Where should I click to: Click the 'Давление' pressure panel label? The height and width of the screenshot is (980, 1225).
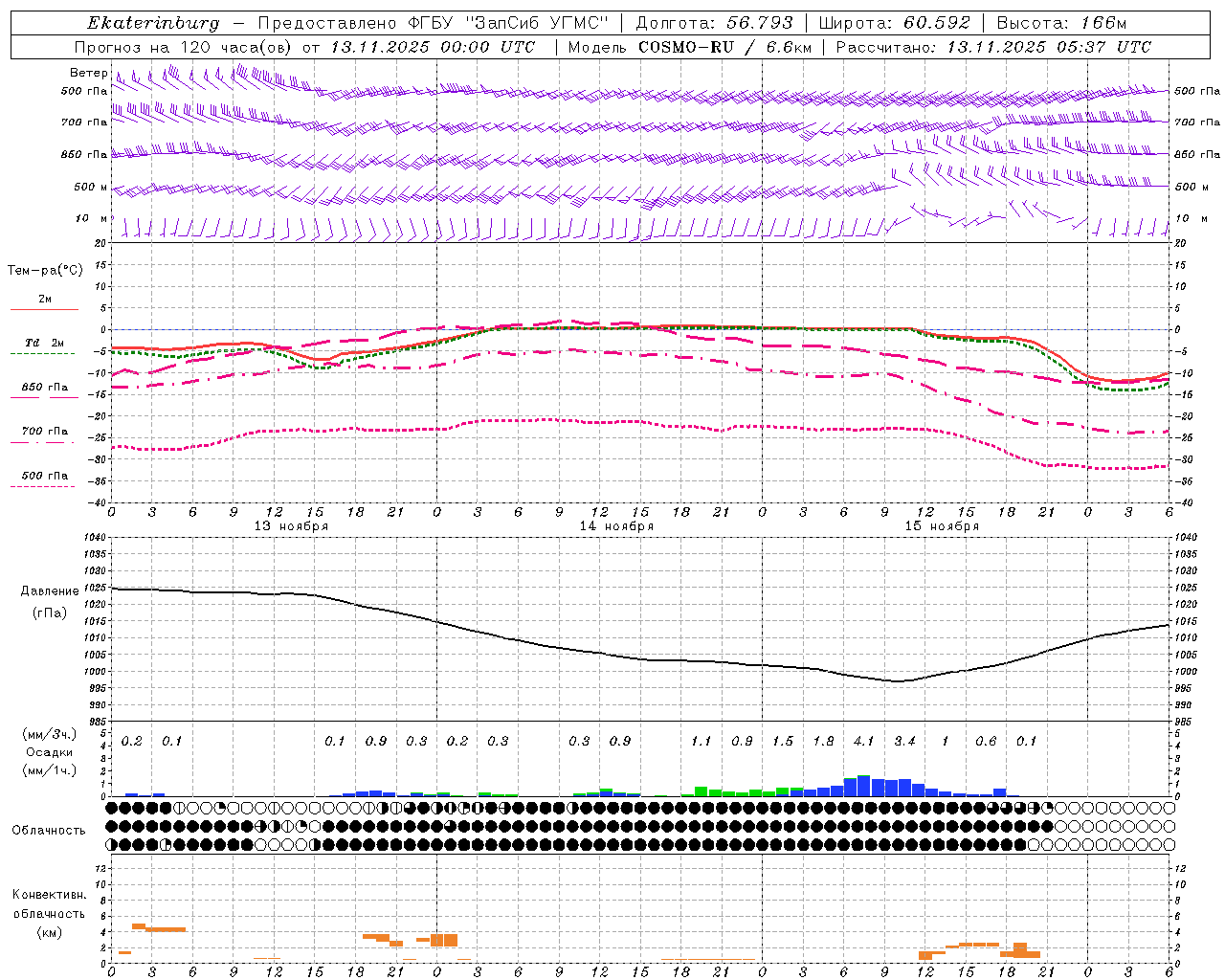50,591
